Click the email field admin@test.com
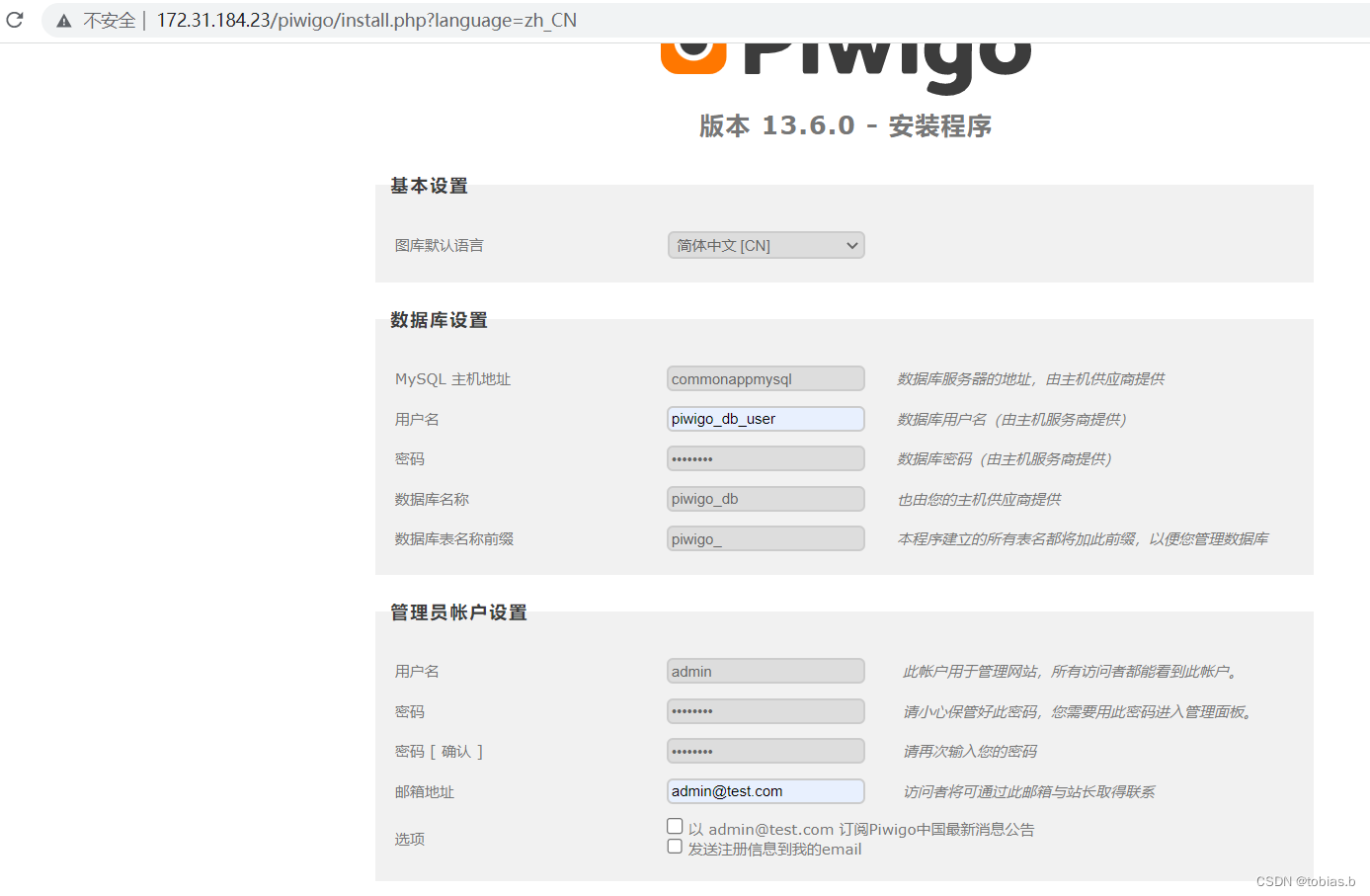Image resolution: width=1370 pixels, height=896 pixels. point(766,791)
